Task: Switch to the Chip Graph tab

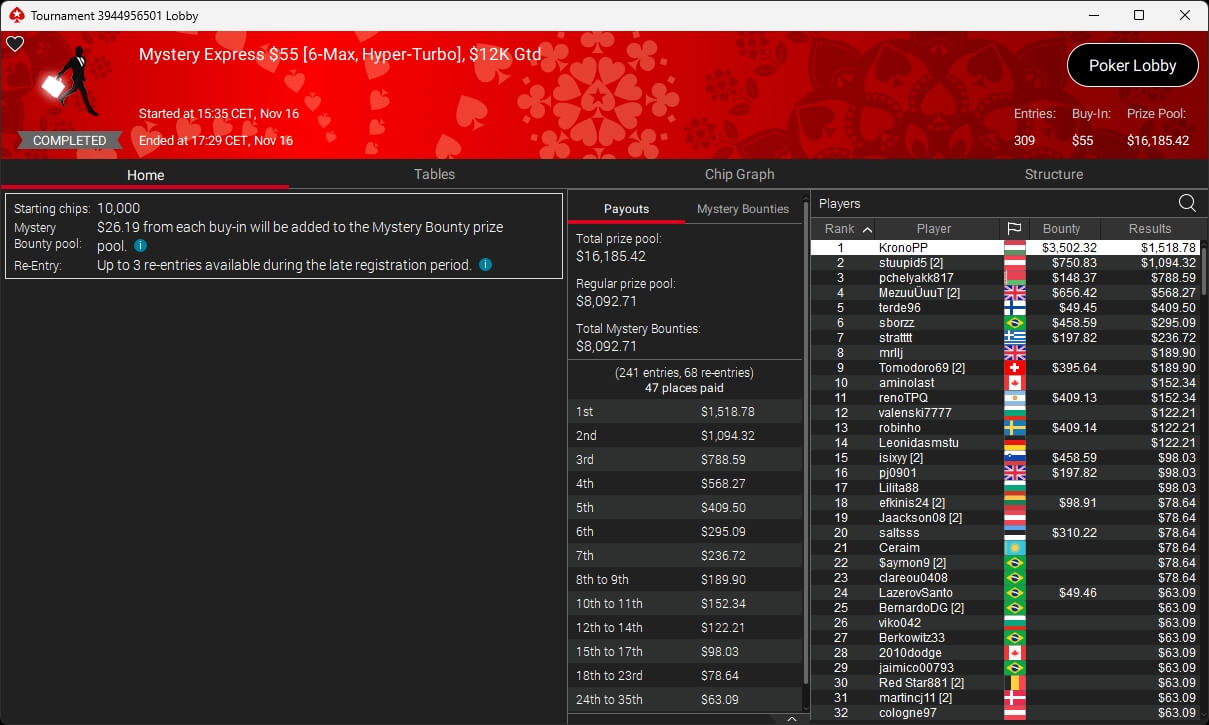Action: 739,174
